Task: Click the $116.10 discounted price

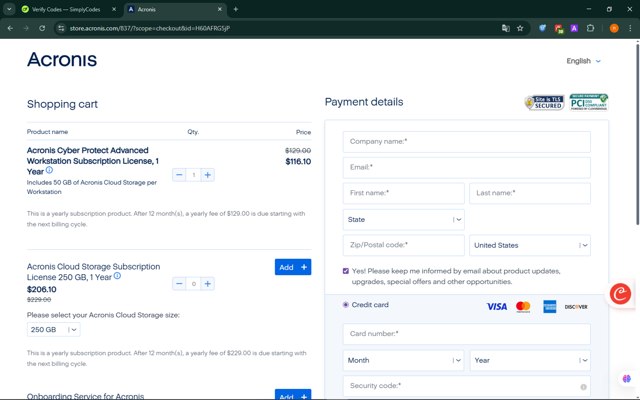Action: (x=298, y=162)
